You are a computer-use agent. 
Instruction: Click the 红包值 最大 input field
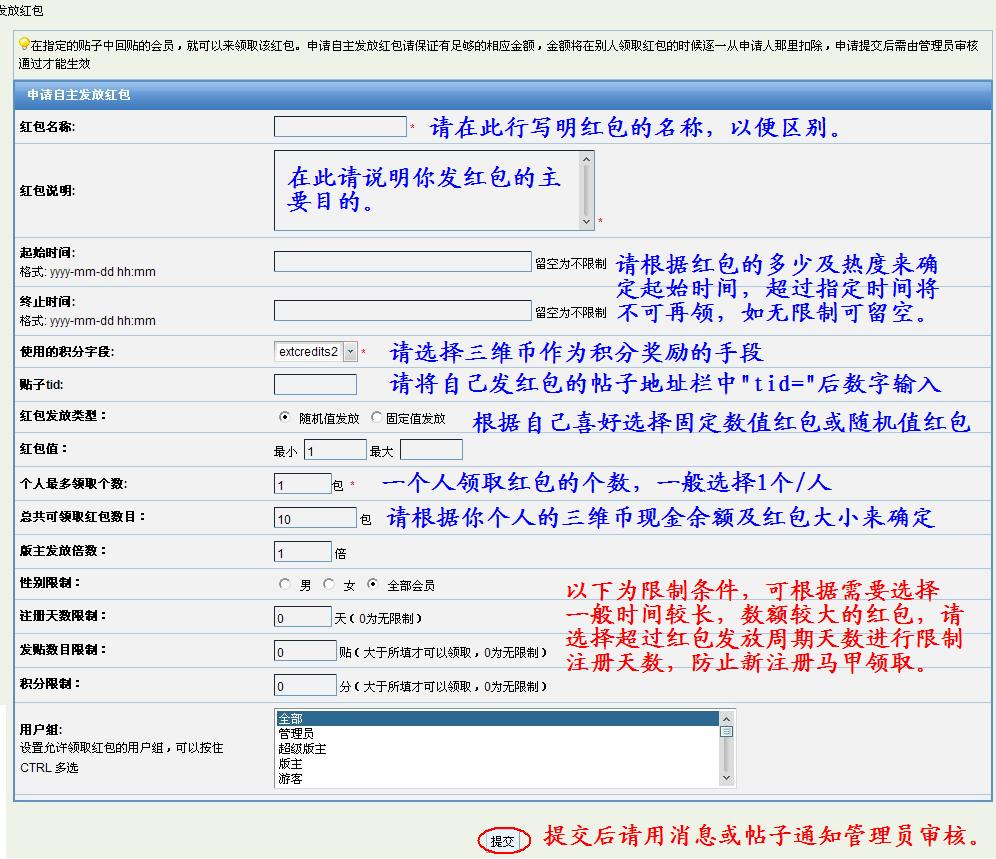tap(431, 450)
